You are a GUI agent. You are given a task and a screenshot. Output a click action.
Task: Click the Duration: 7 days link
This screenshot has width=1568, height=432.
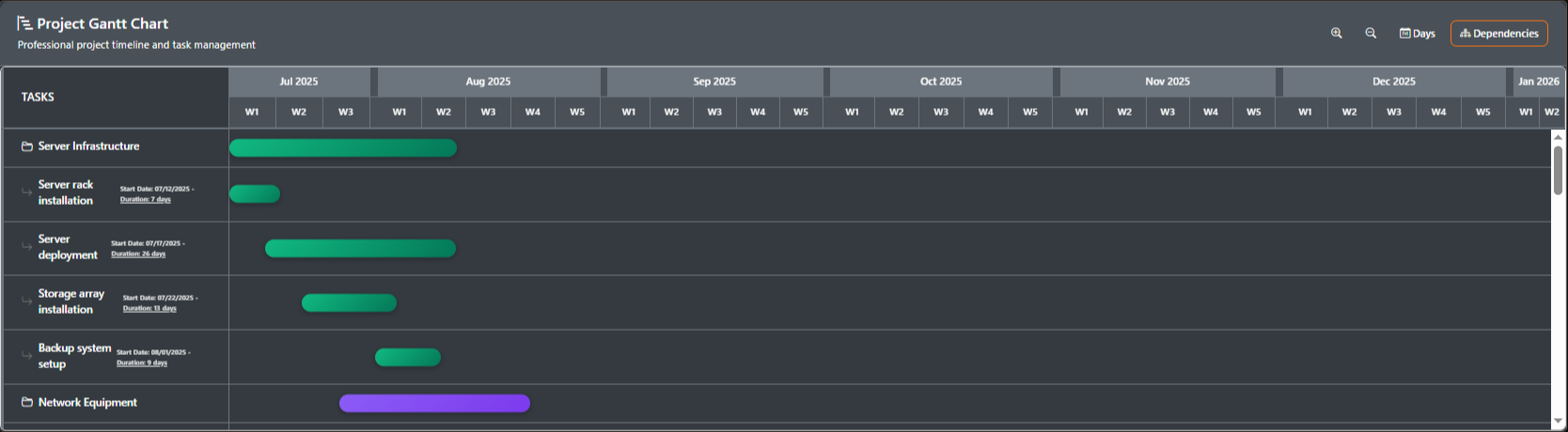click(x=146, y=200)
